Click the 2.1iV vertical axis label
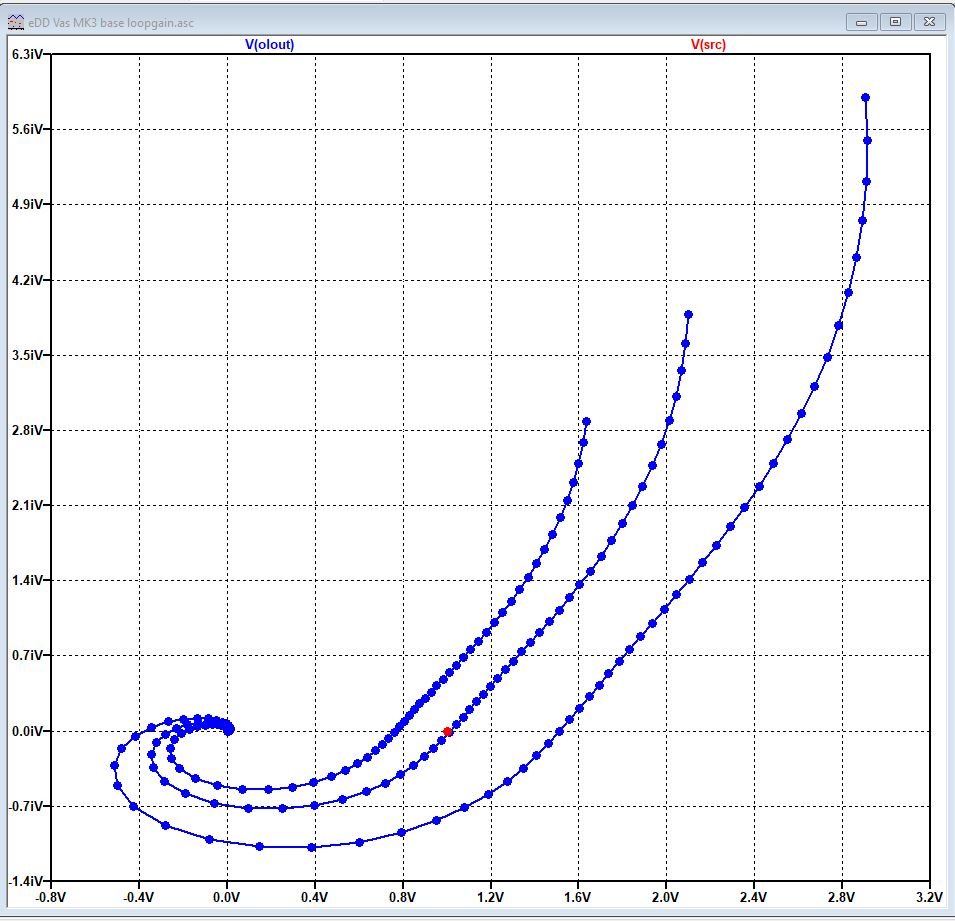The width and height of the screenshot is (955, 921). (27, 505)
